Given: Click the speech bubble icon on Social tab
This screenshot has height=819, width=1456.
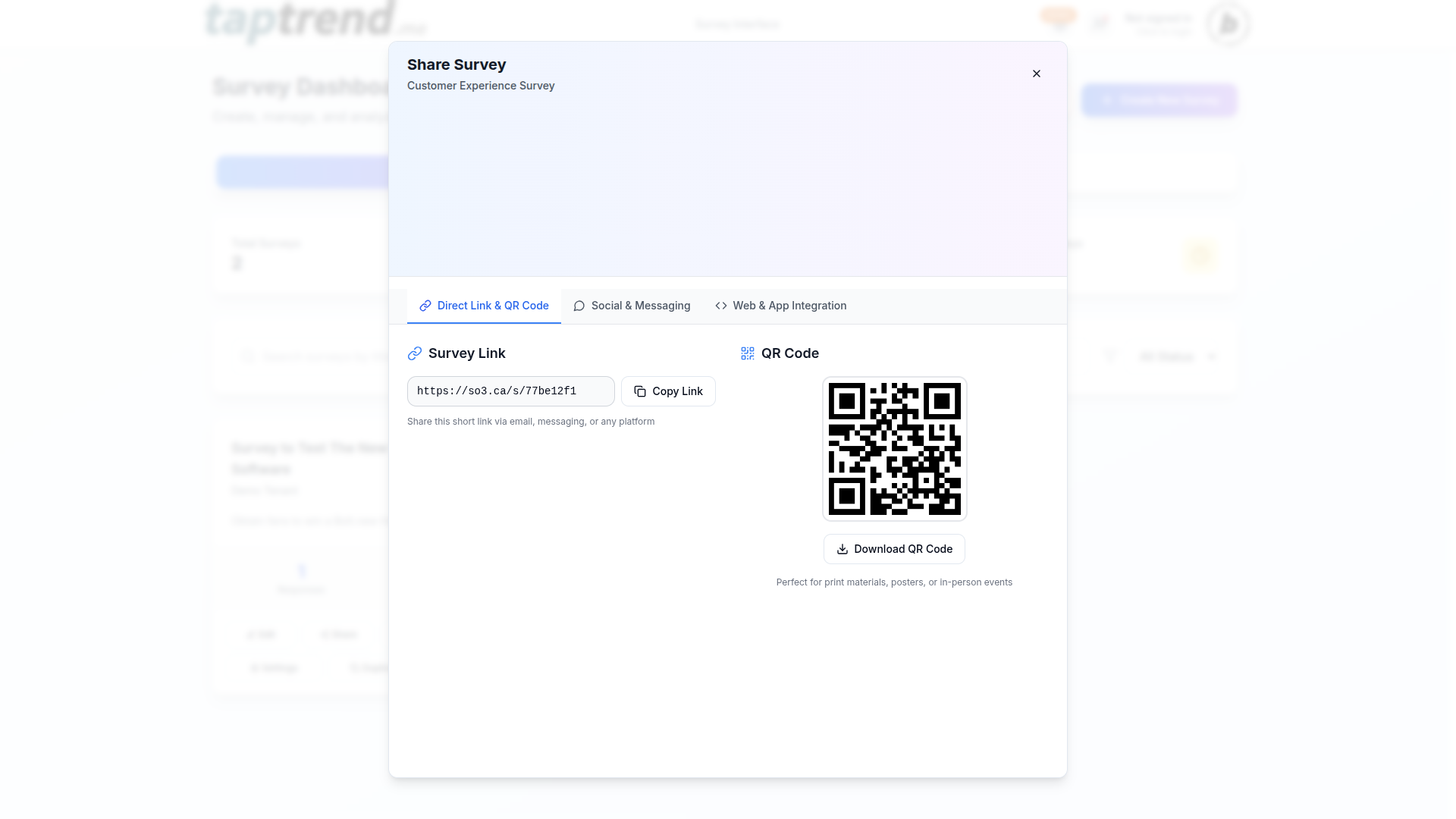Looking at the screenshot, I should pyautogui.click(x=579, y=306).
